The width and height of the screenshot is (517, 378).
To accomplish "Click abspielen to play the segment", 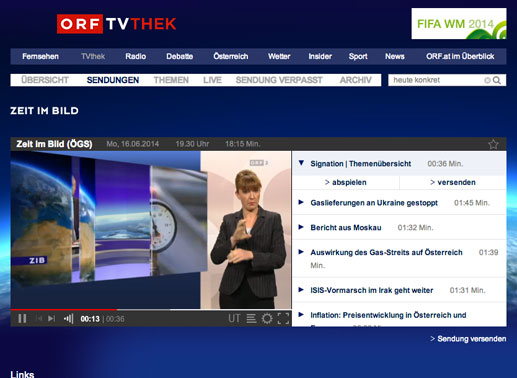I will (346, 182).
